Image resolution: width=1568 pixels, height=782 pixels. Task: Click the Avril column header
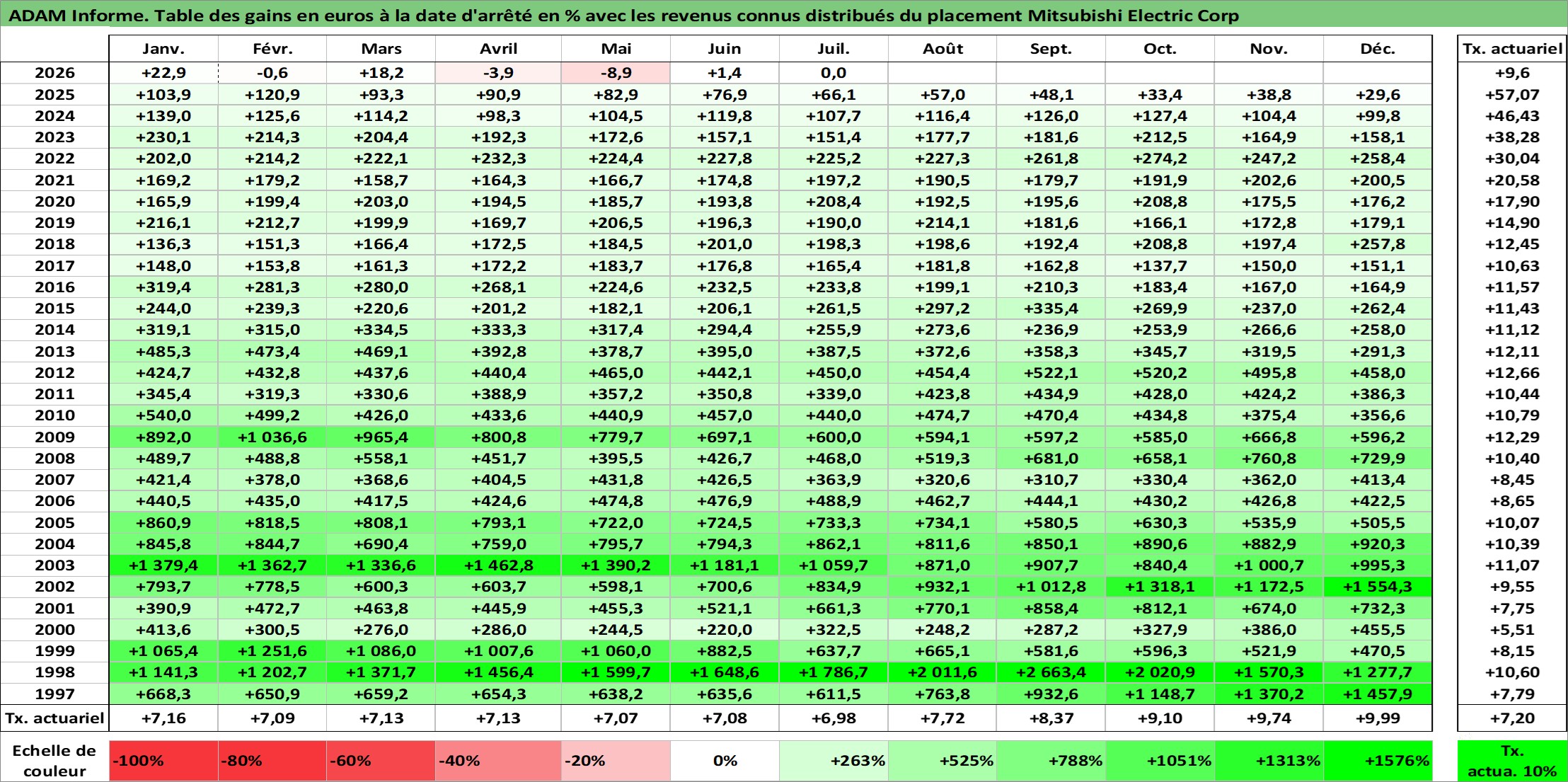pos(498,49)
